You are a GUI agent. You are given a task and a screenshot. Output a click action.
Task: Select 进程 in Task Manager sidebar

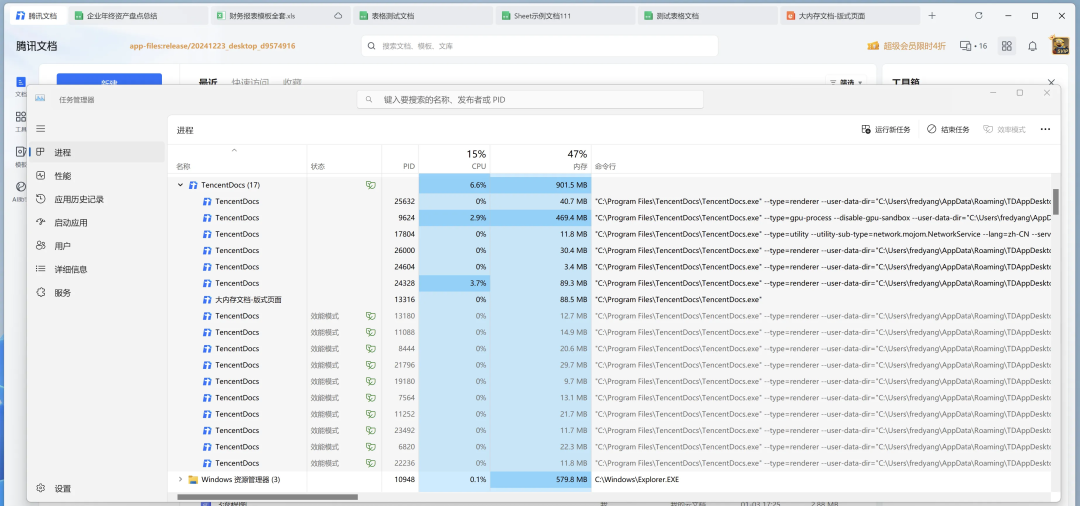point(96,152)
